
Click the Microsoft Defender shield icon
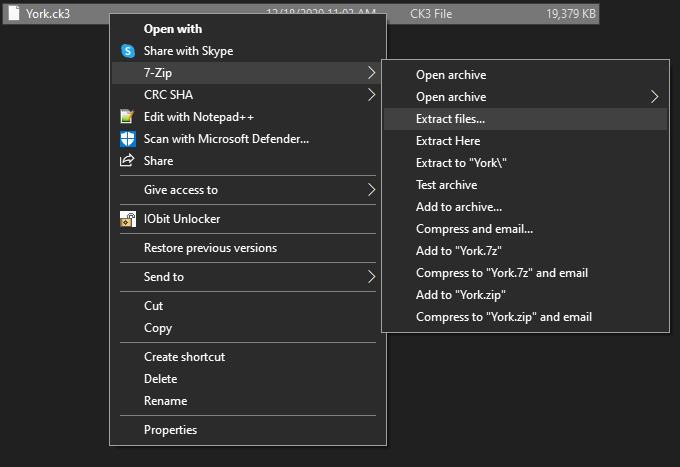click(127, 139)
